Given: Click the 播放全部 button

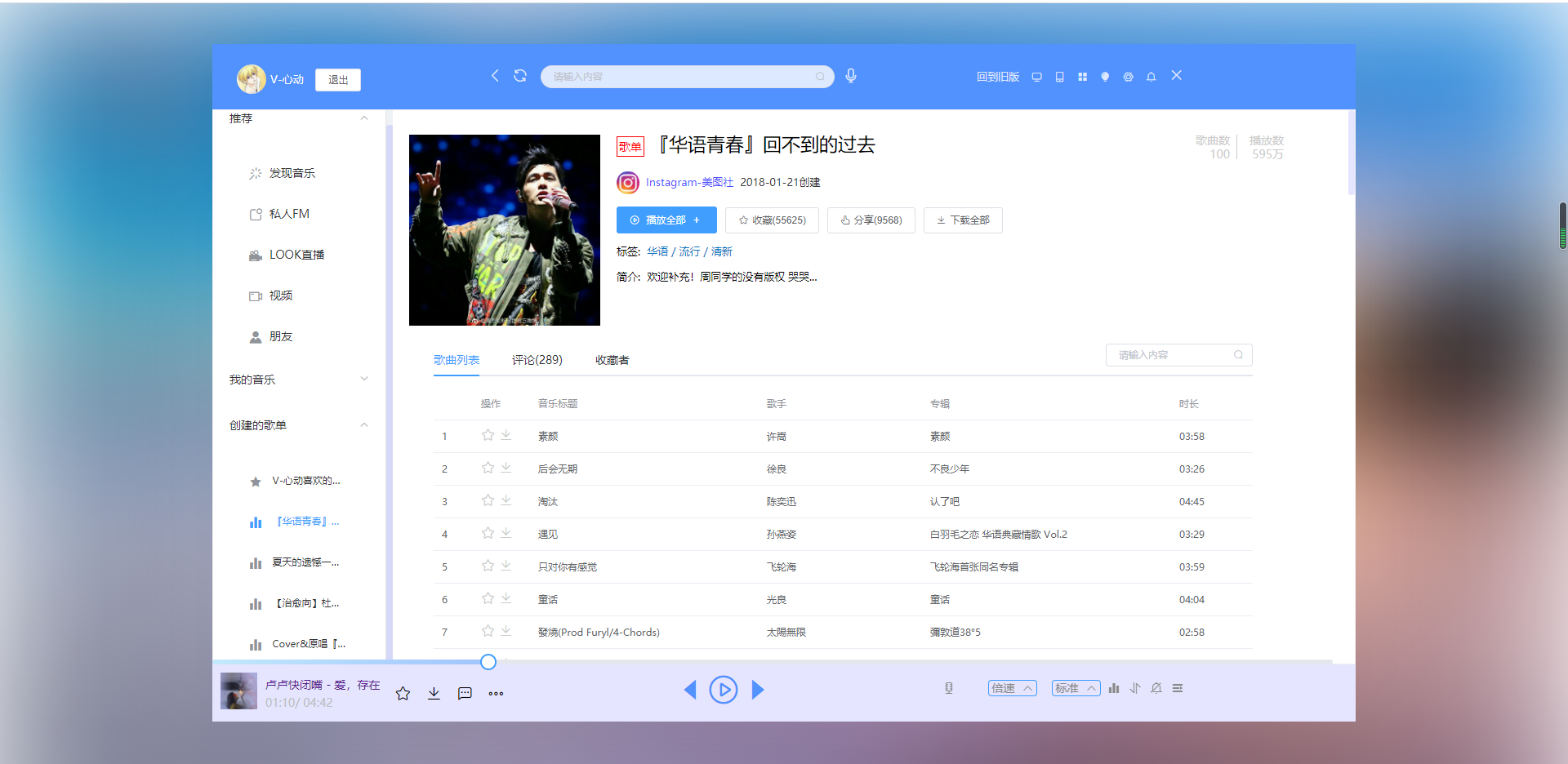Looking at the screenshot, I should point(666,220).
